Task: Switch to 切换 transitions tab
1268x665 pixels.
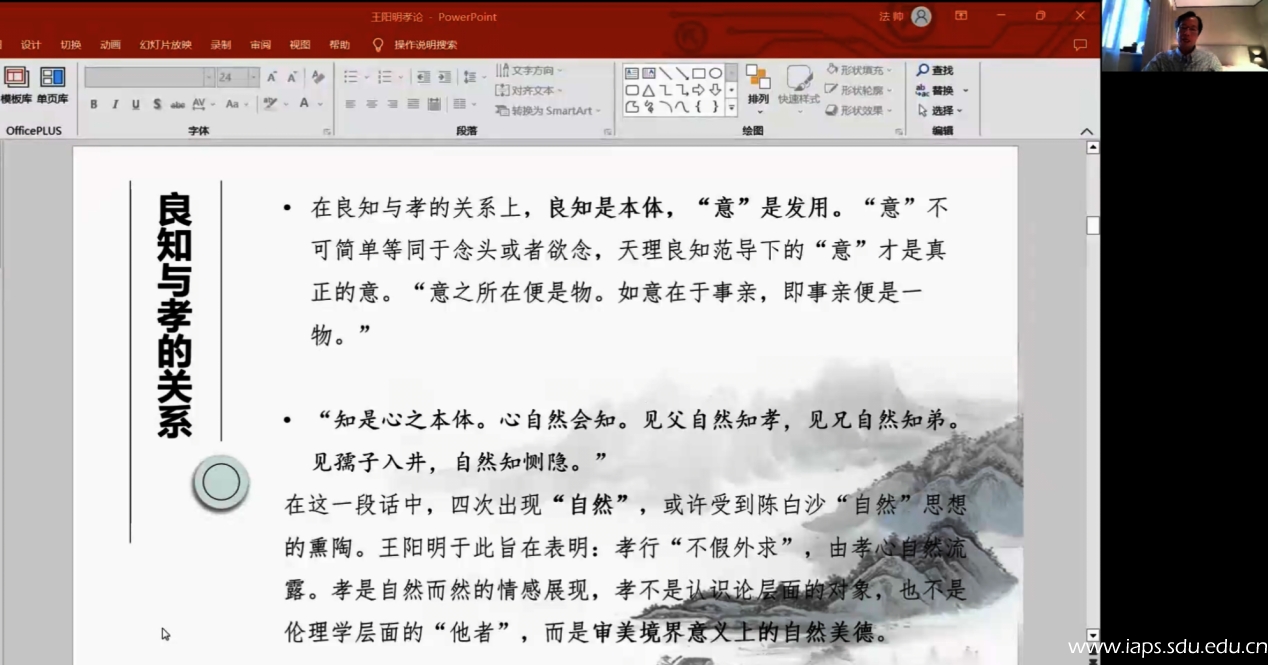Action: [x=70, y=45]
